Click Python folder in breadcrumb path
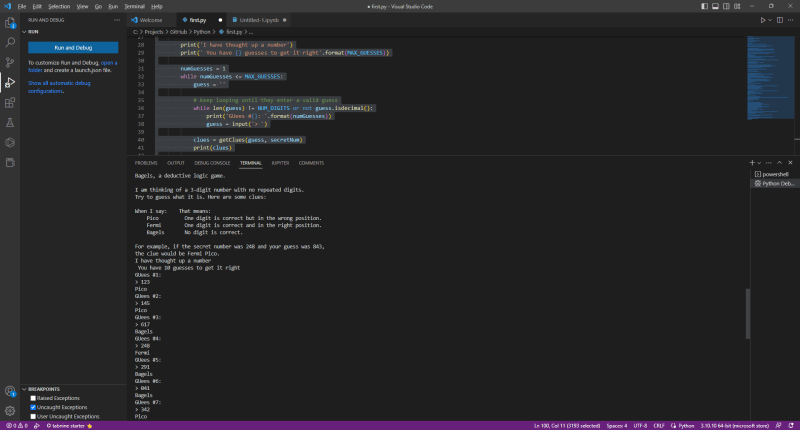The height and width of the screenshot is (430, 800). [x=202, y=32]
